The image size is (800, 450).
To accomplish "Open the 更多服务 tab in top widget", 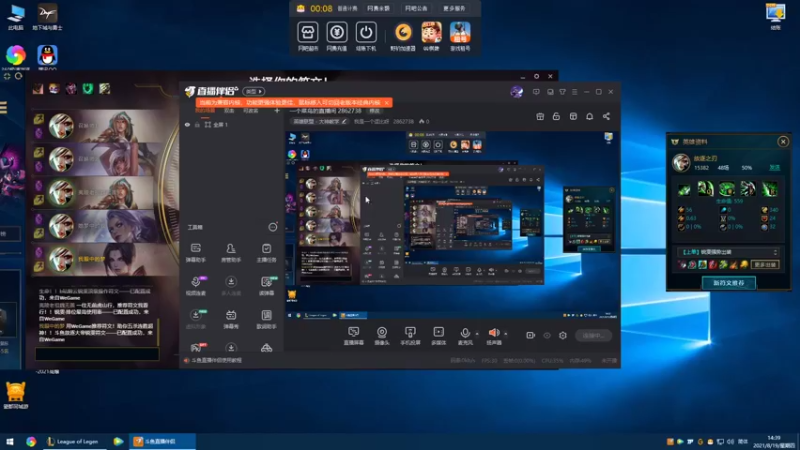I will pos(454,9).
